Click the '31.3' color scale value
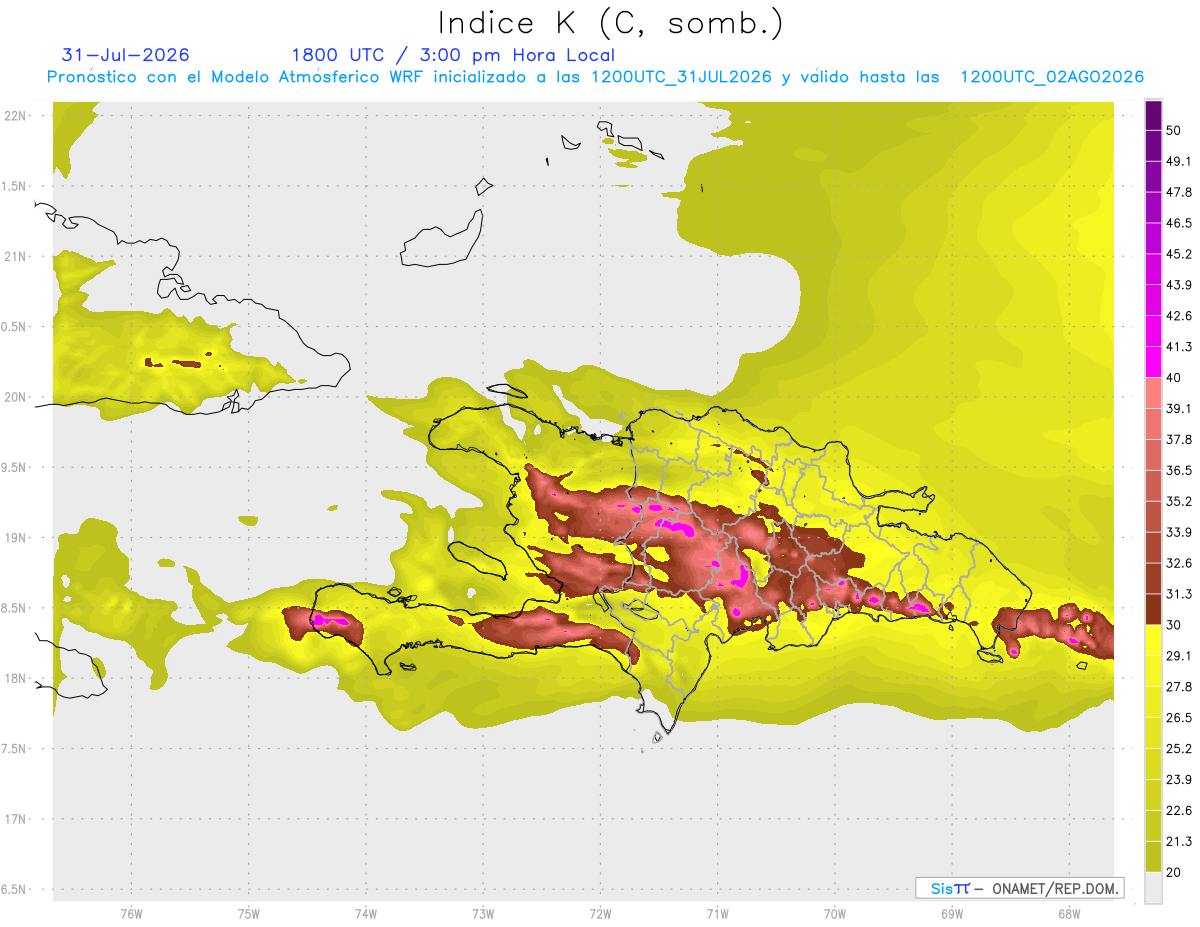 click(1179, 594)
